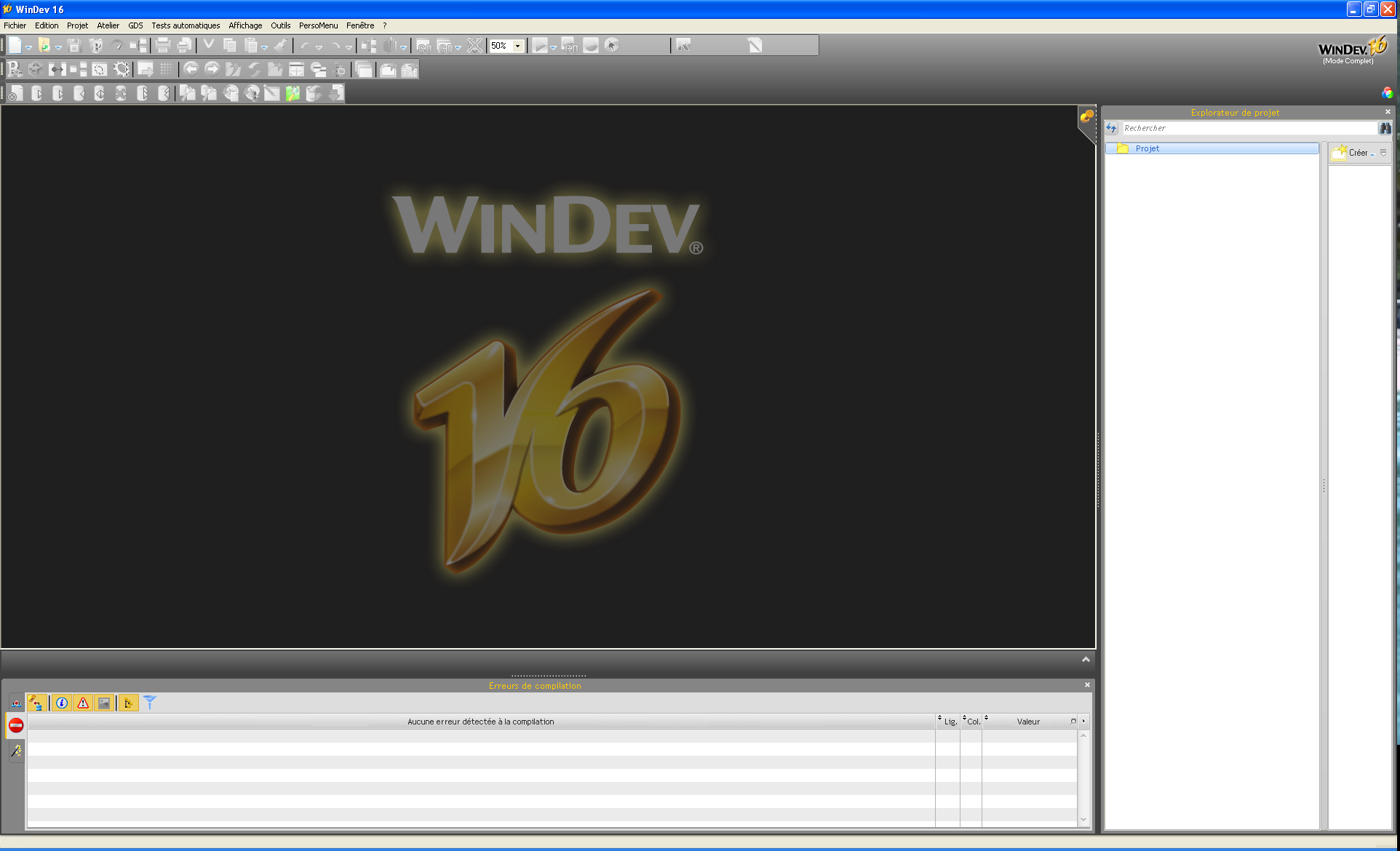Expand the Undo history dropdown arrow
The height and width of the screenshot is (851, 1400).
click(x=319, y=47)
